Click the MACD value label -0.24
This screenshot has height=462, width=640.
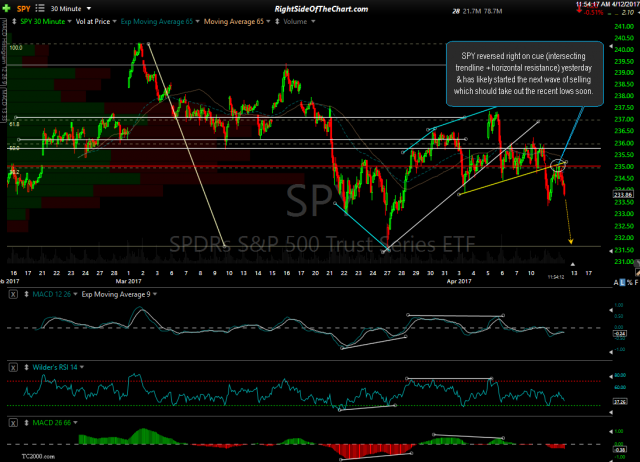click(x=620, y=334)
